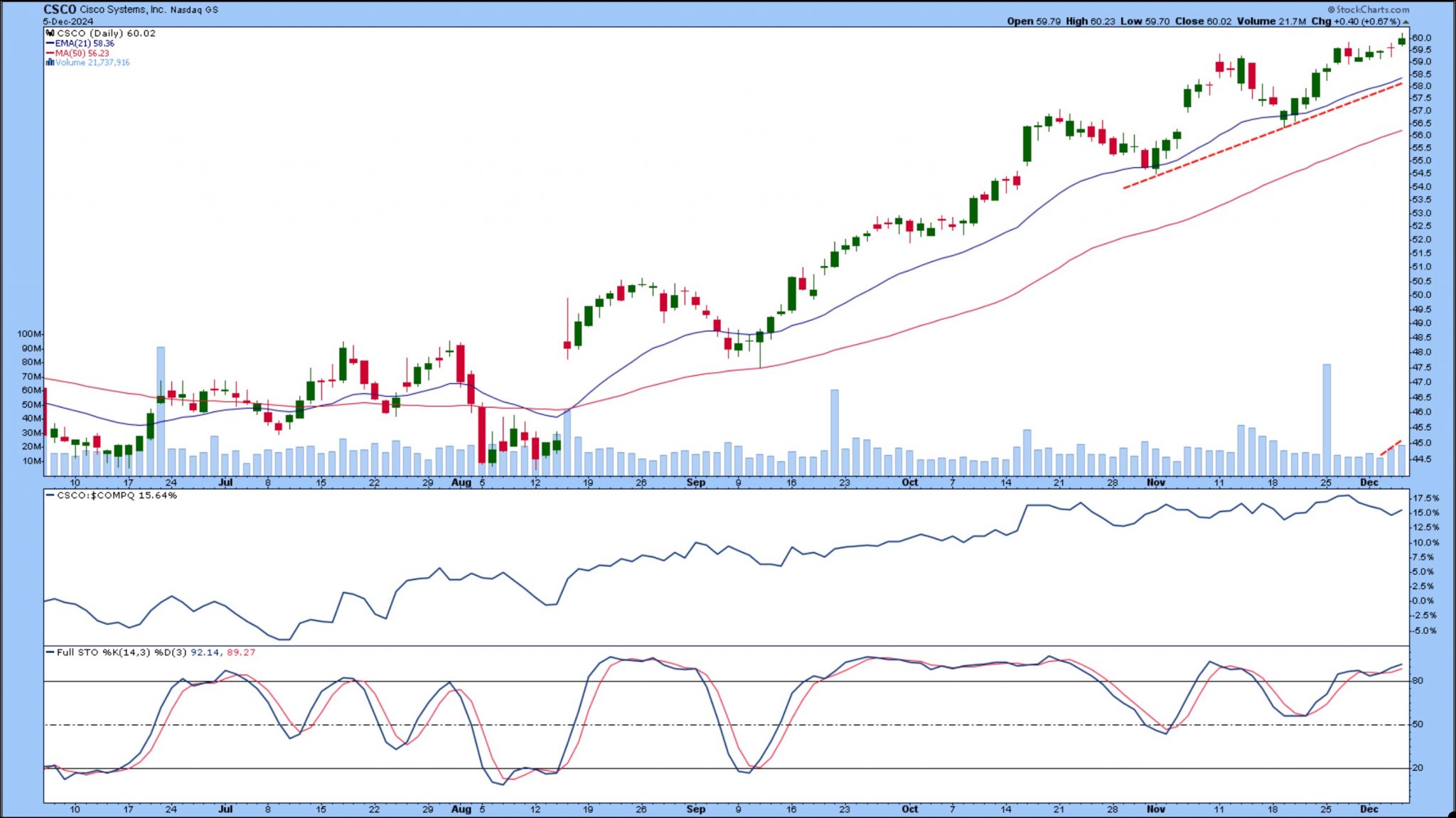Click the blue line swatch beside Full STO
Screen dimensions: 1456x818
[x=50, y=652]
